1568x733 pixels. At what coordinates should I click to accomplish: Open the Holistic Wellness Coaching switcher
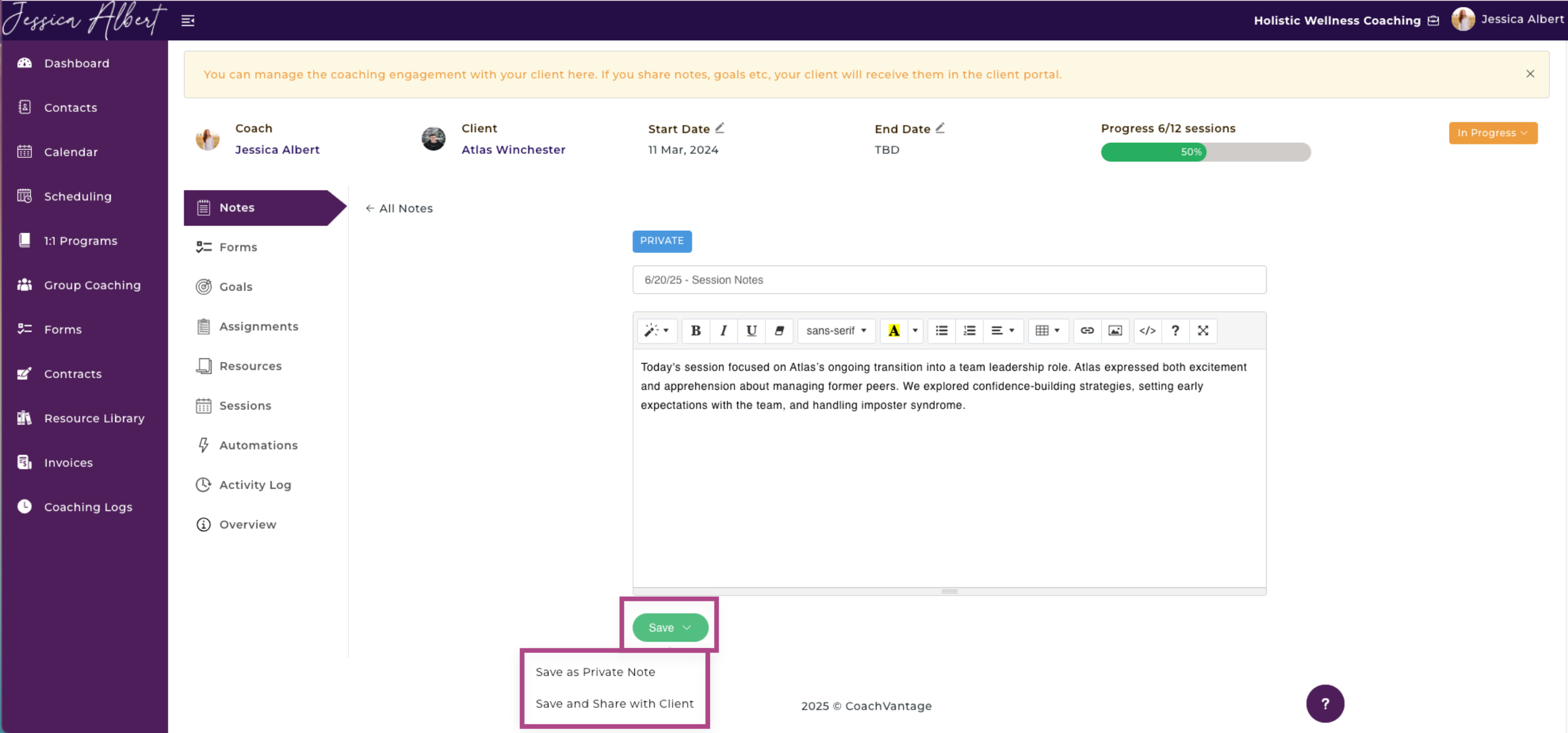[1346, 20]
